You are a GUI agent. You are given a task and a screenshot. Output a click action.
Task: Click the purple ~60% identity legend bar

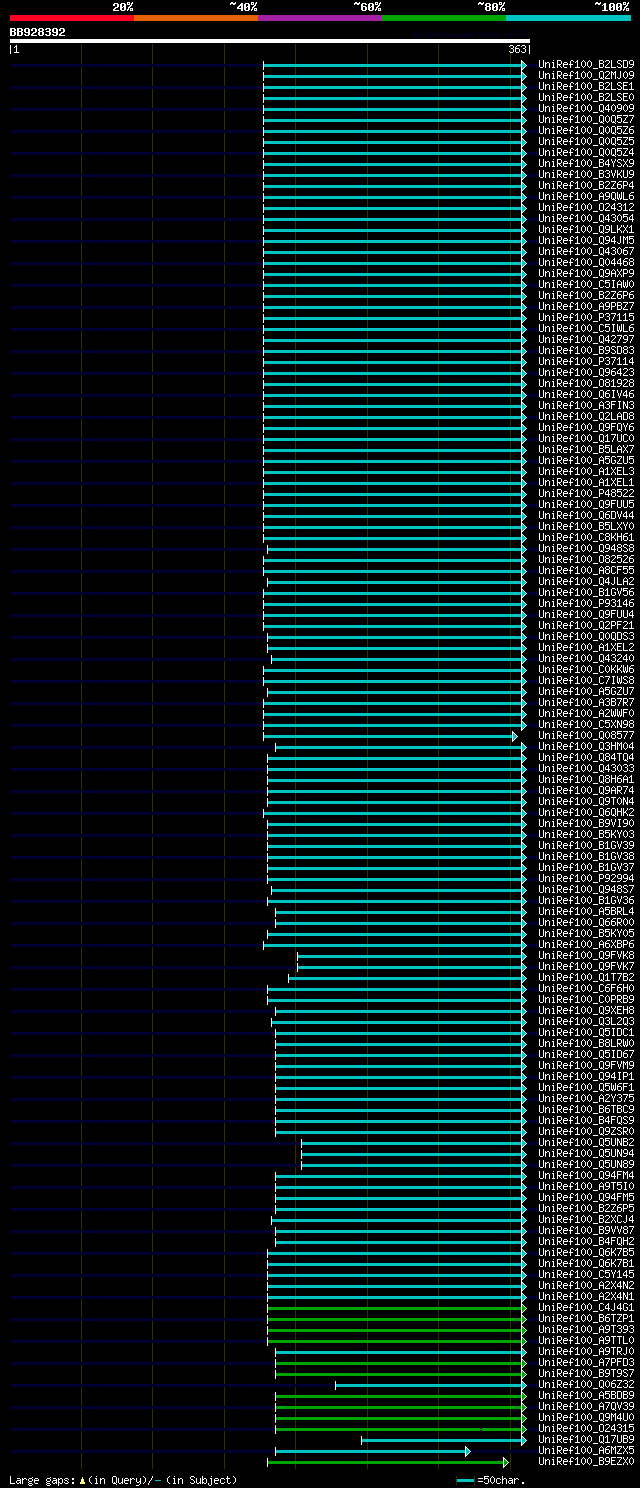(x=320, y=18)
